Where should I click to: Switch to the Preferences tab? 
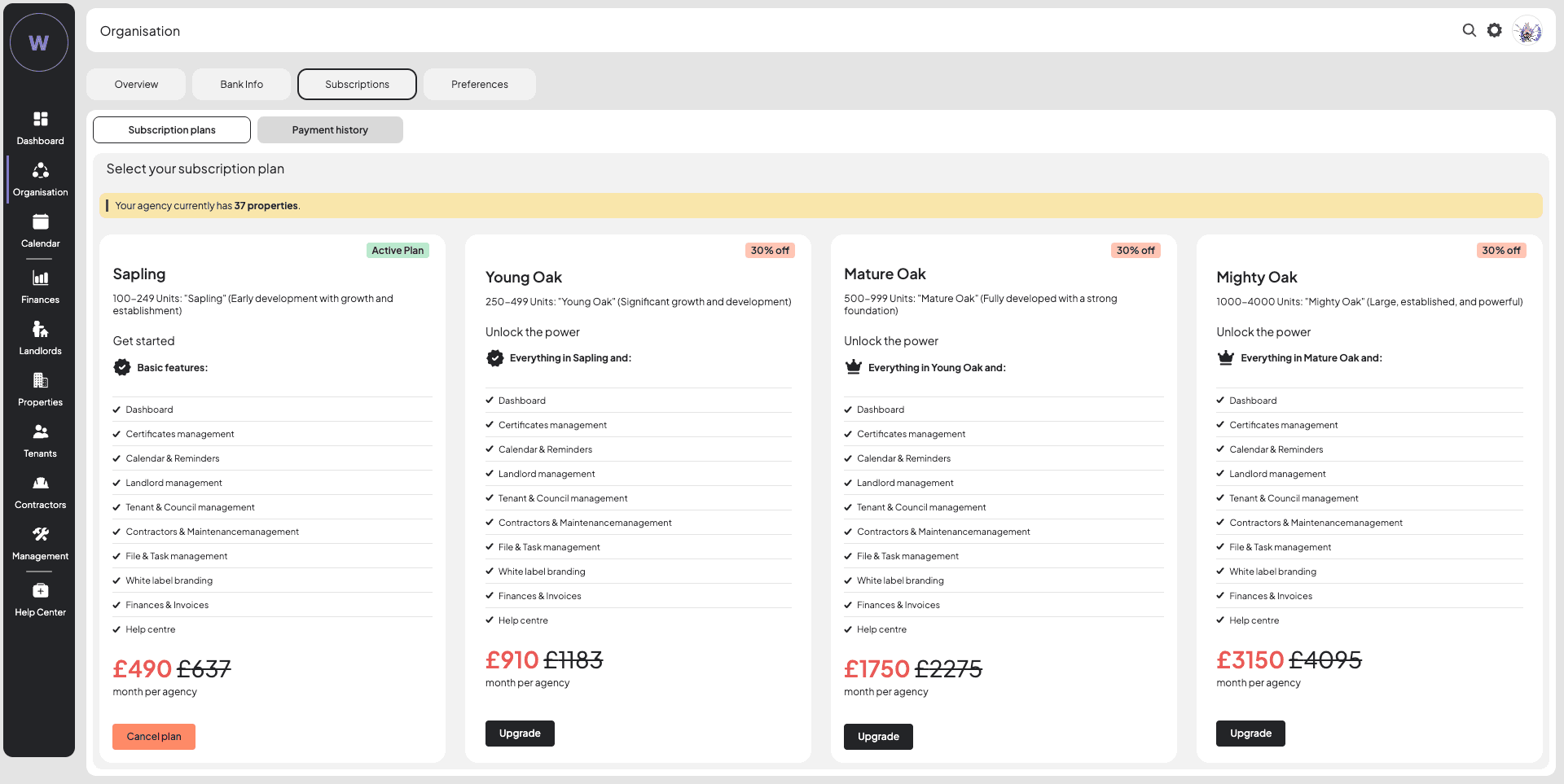479,85
